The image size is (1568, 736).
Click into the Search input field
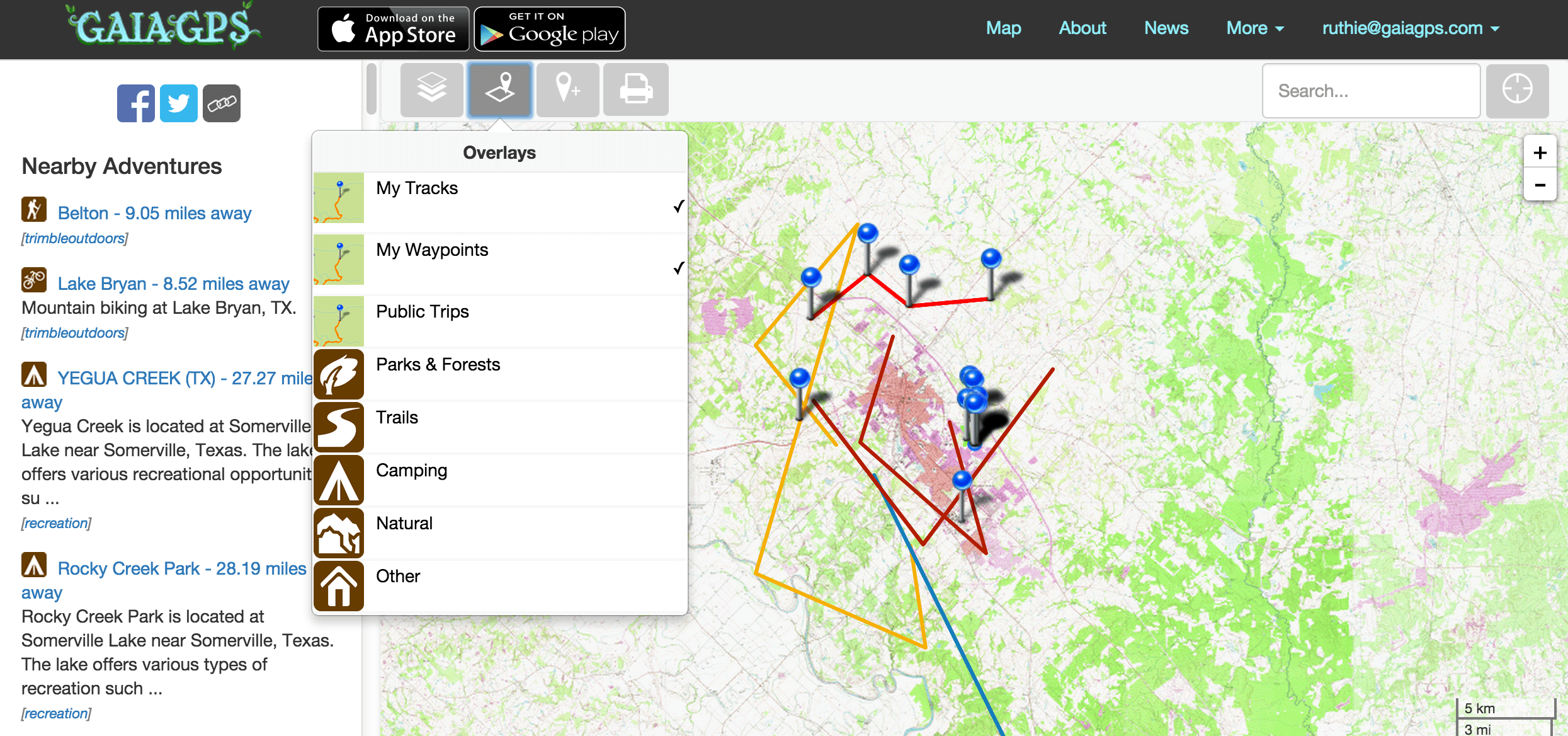click(1371, 91)
